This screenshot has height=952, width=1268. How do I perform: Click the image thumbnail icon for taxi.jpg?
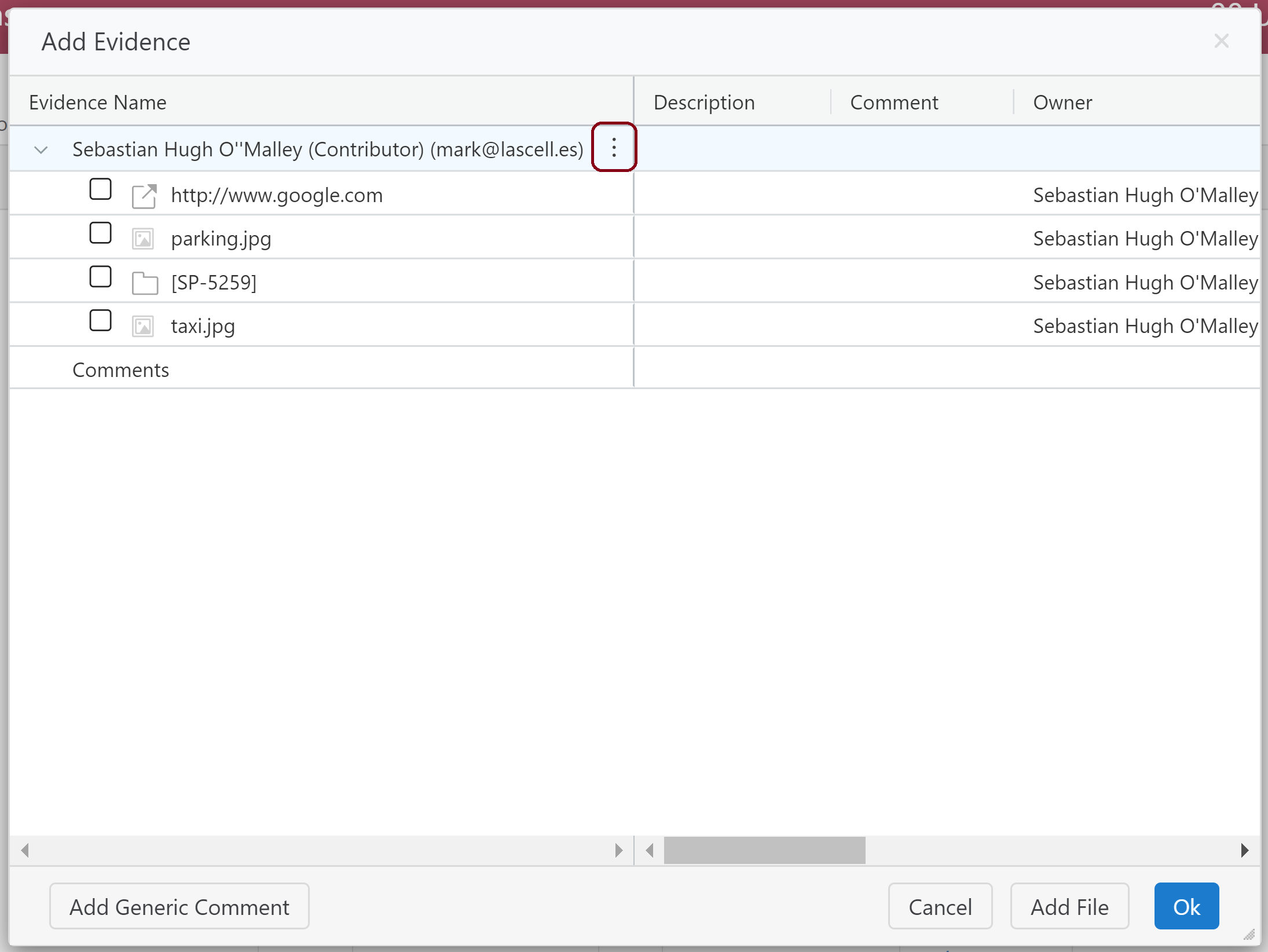tap(144, 326)
